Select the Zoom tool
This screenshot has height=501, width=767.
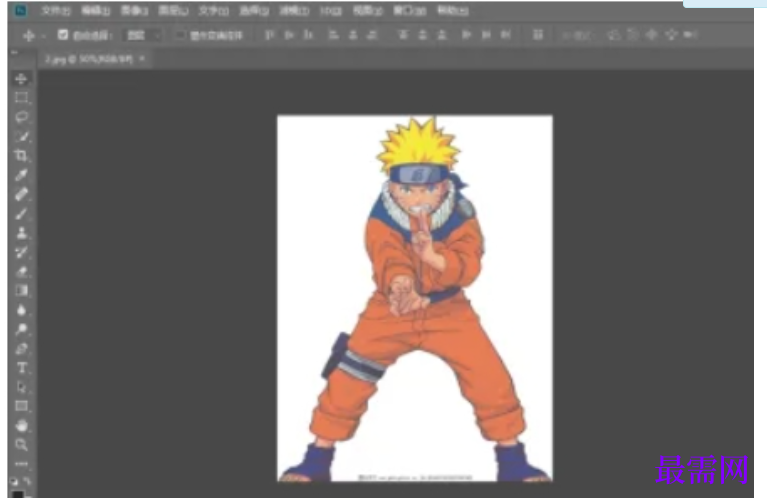click(21, 444)
